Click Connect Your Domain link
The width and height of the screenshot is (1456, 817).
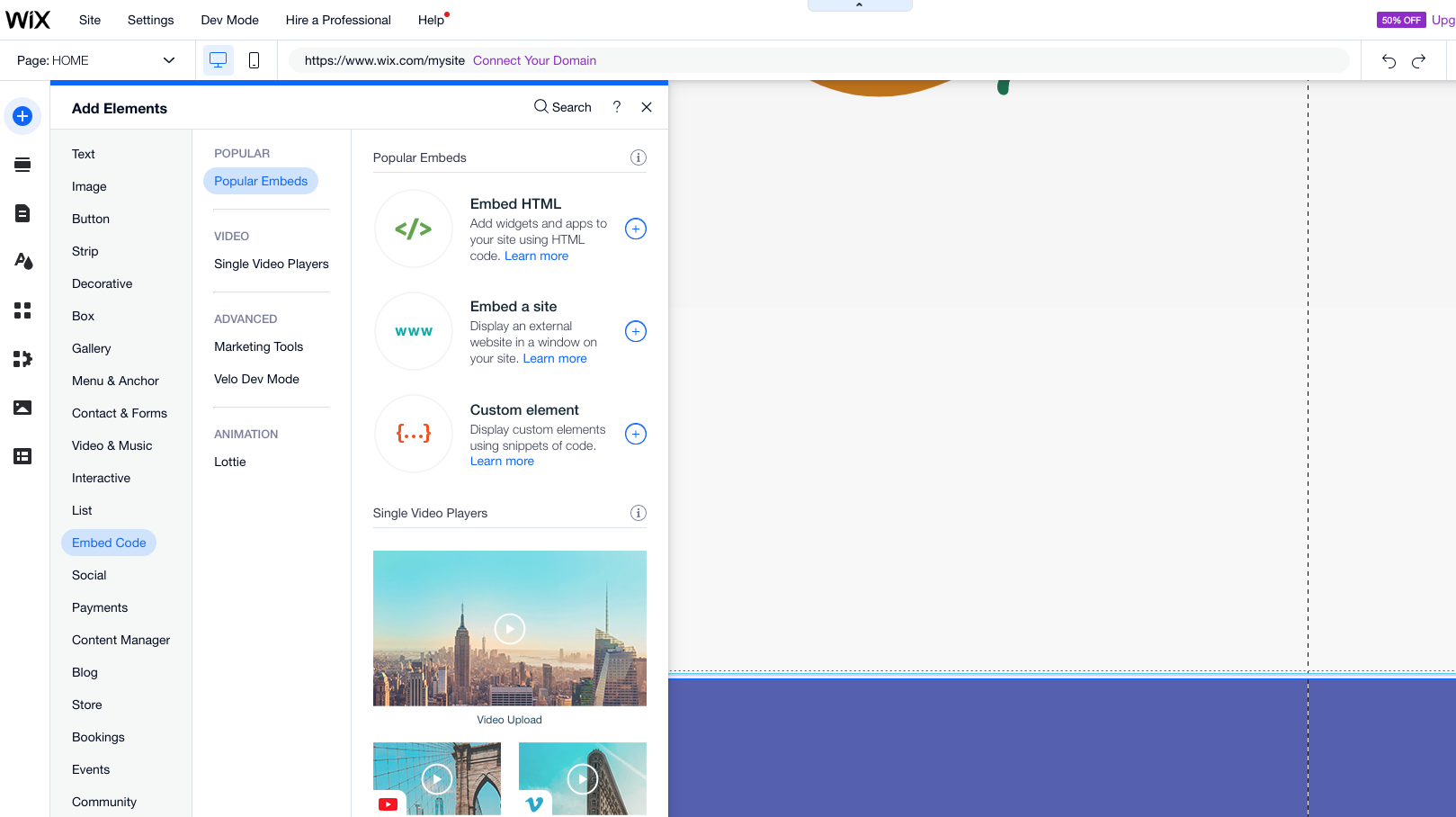coord(535,60)
